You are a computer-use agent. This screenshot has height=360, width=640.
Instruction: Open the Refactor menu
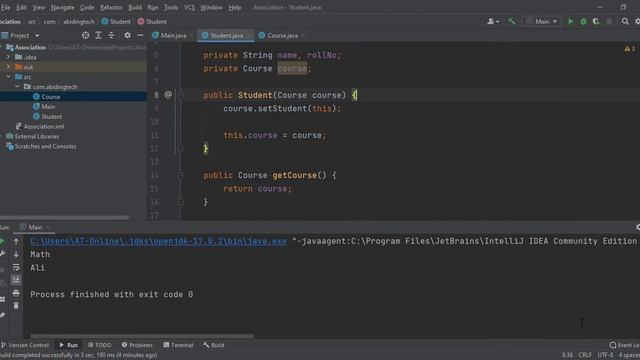point(111,7)
